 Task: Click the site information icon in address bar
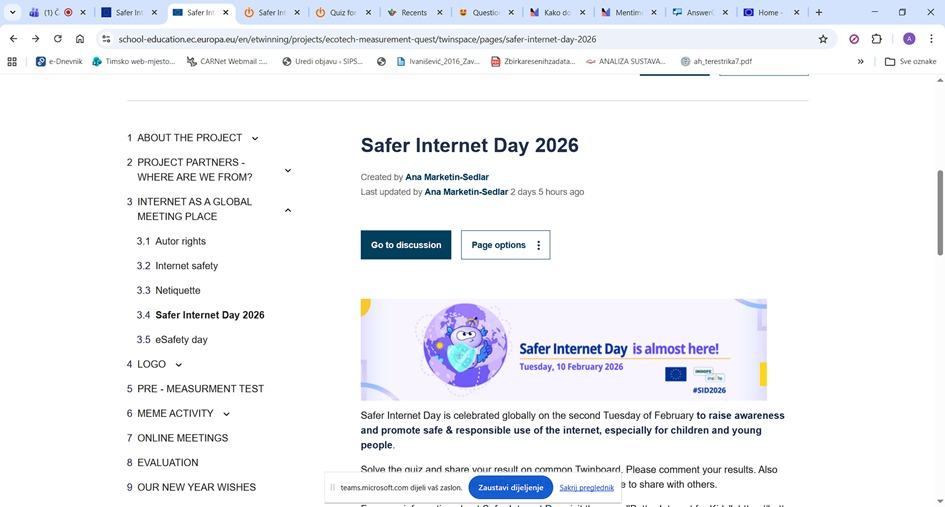pos(106,39)
